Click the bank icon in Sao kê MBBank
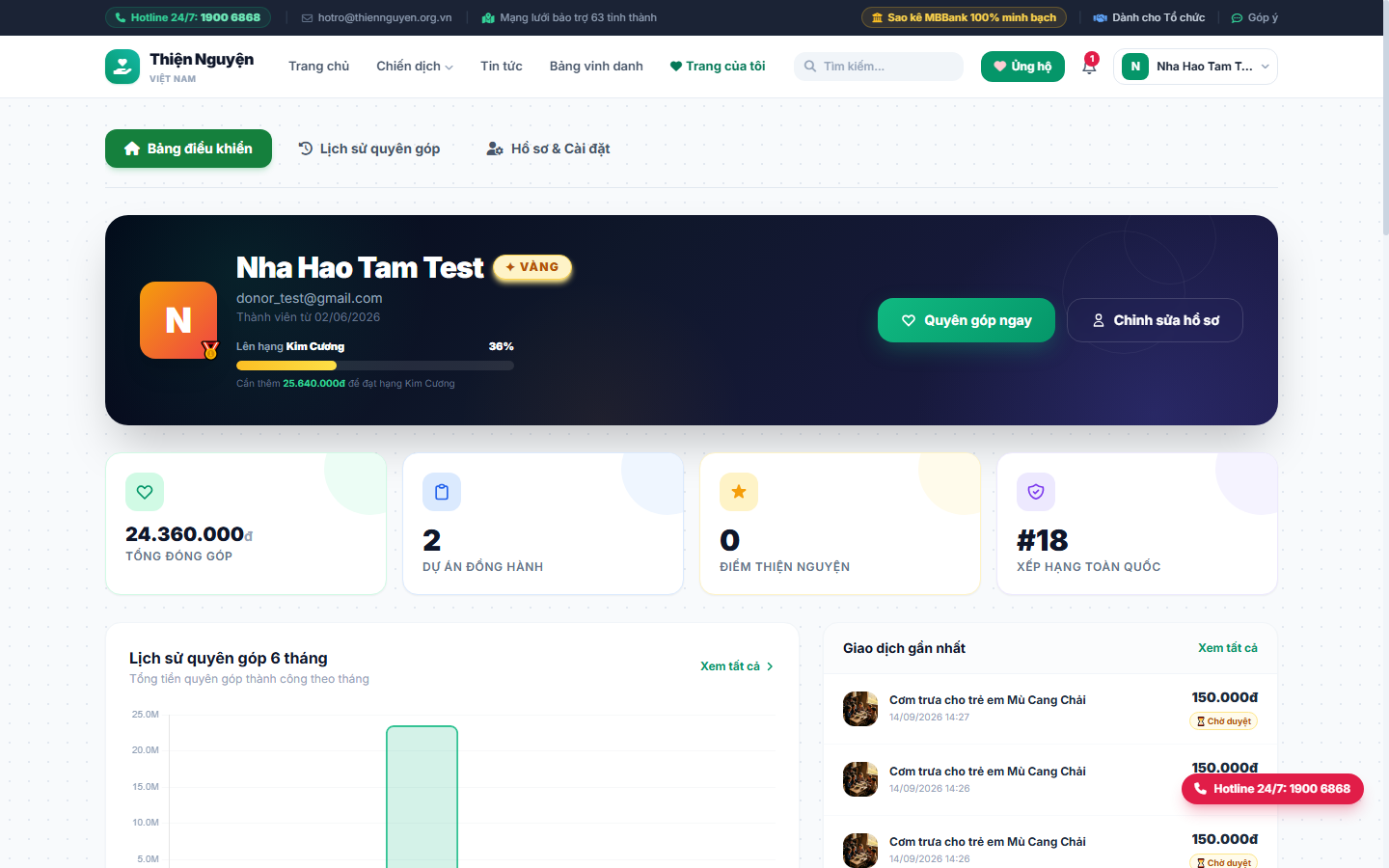This screenshot has width=1389, height=868. [x=877, y=17]
